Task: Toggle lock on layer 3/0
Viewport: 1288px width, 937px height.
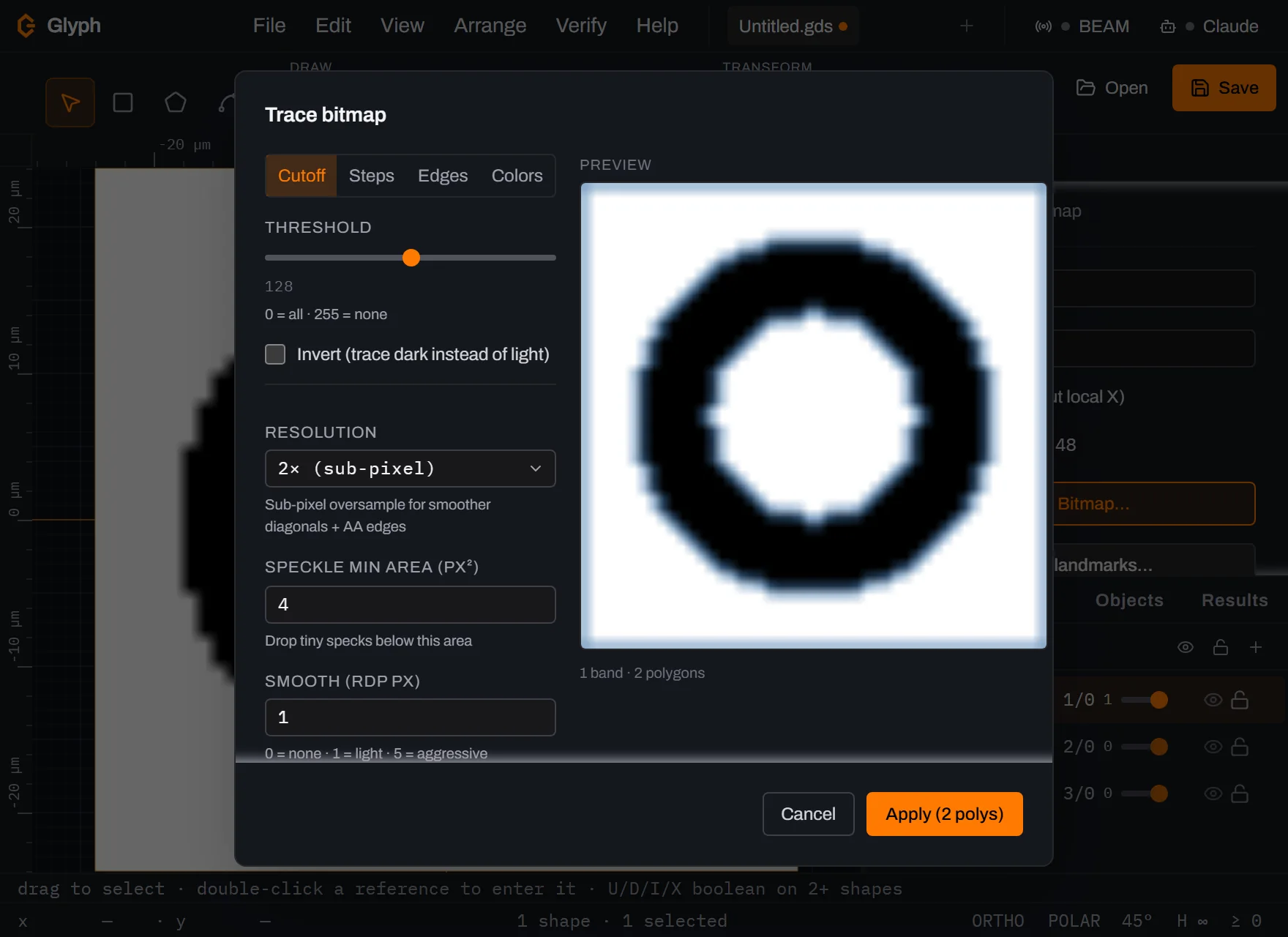Action: click(1240, 794)
